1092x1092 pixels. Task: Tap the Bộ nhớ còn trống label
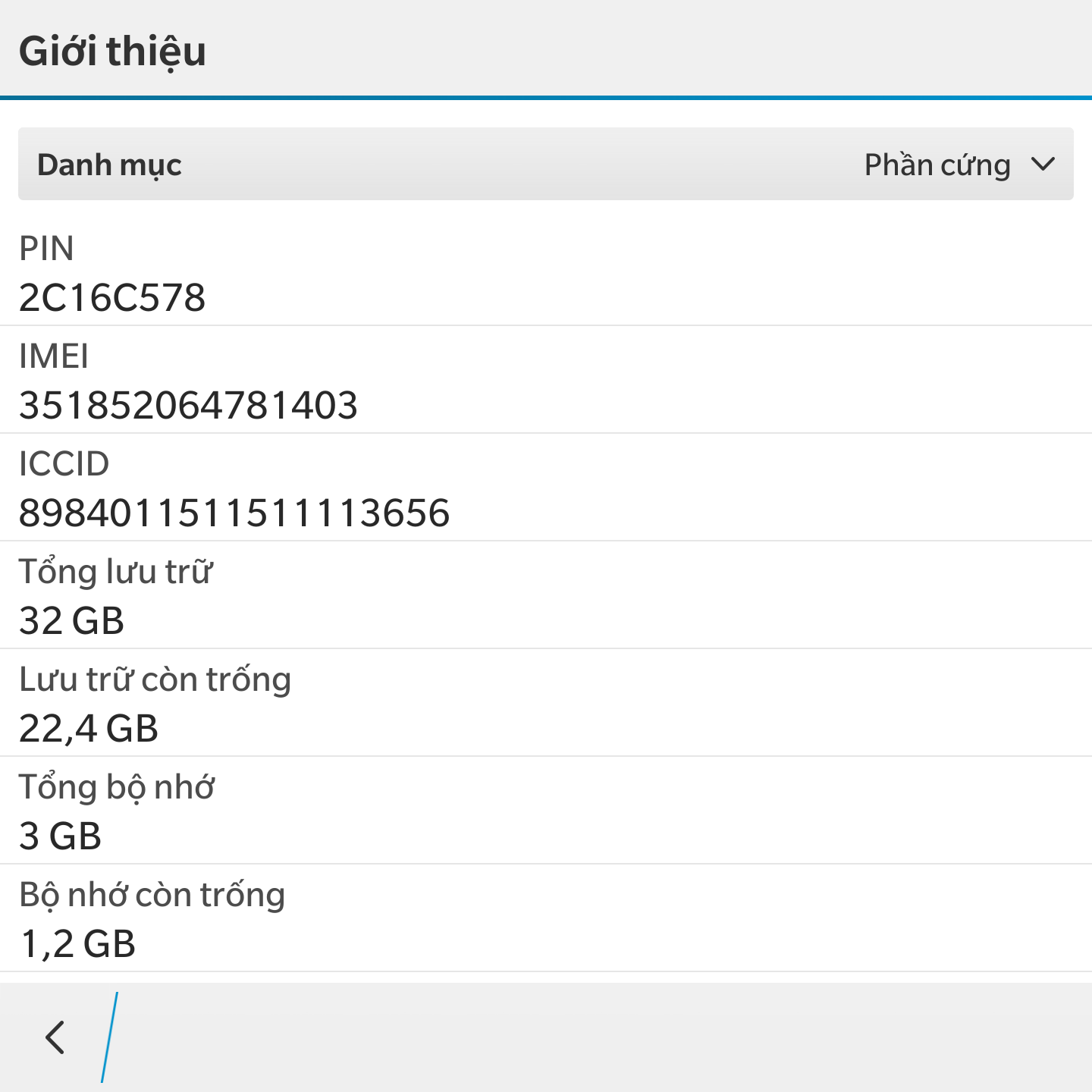[x=152, y=895]
